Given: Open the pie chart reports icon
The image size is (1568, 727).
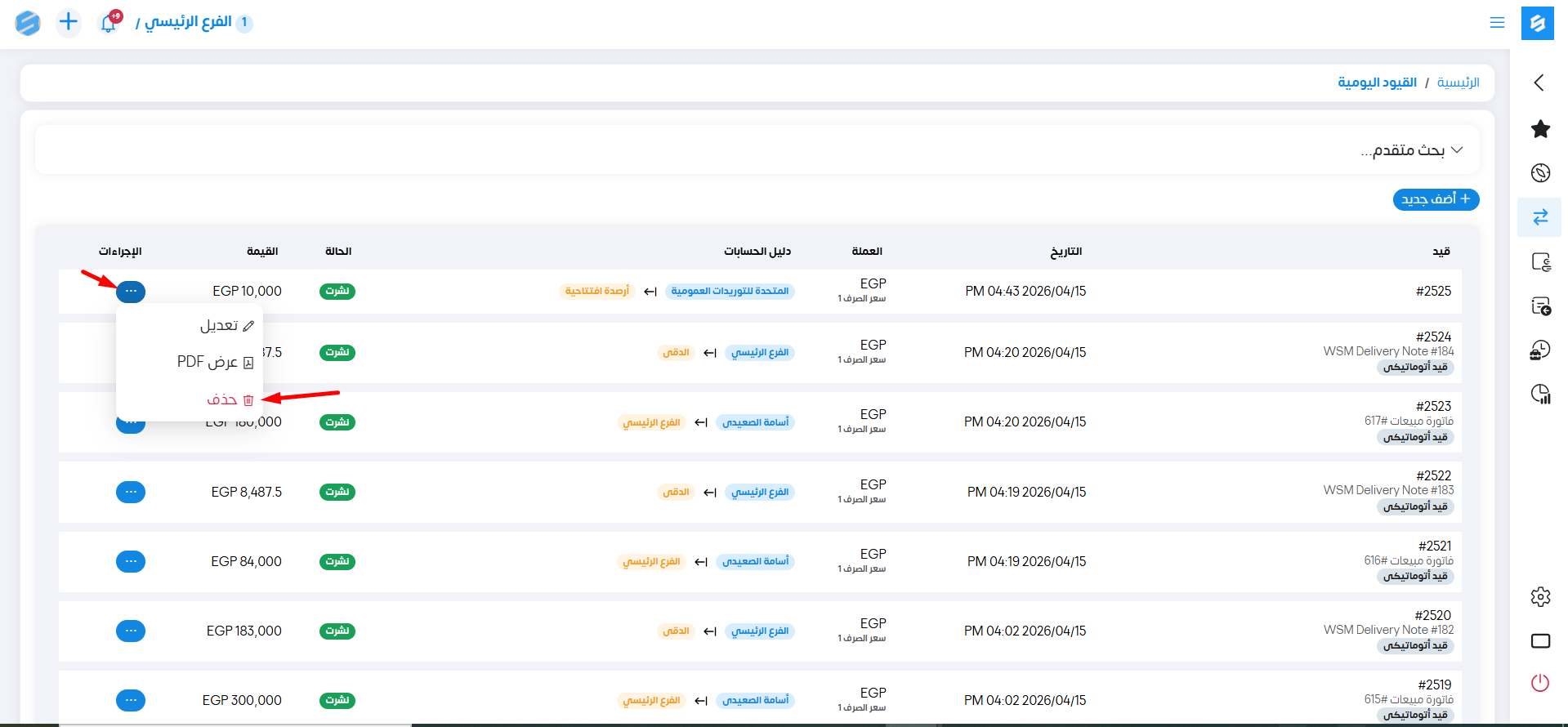Looking at the screenshot, I should tap(1540, 395).
